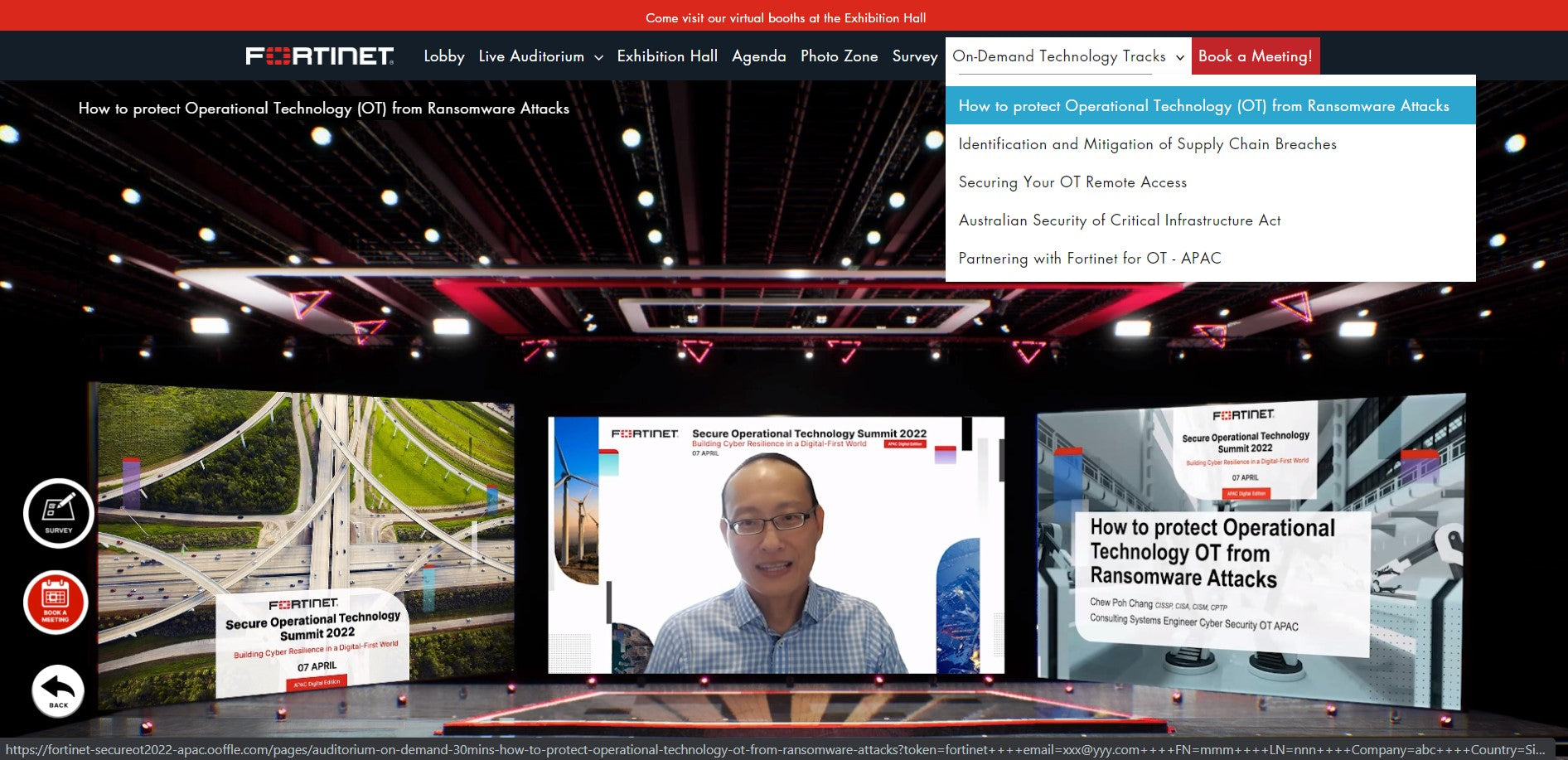
Task: Choose Securing Your OT Remote Access
Action: coord(1210,182)
